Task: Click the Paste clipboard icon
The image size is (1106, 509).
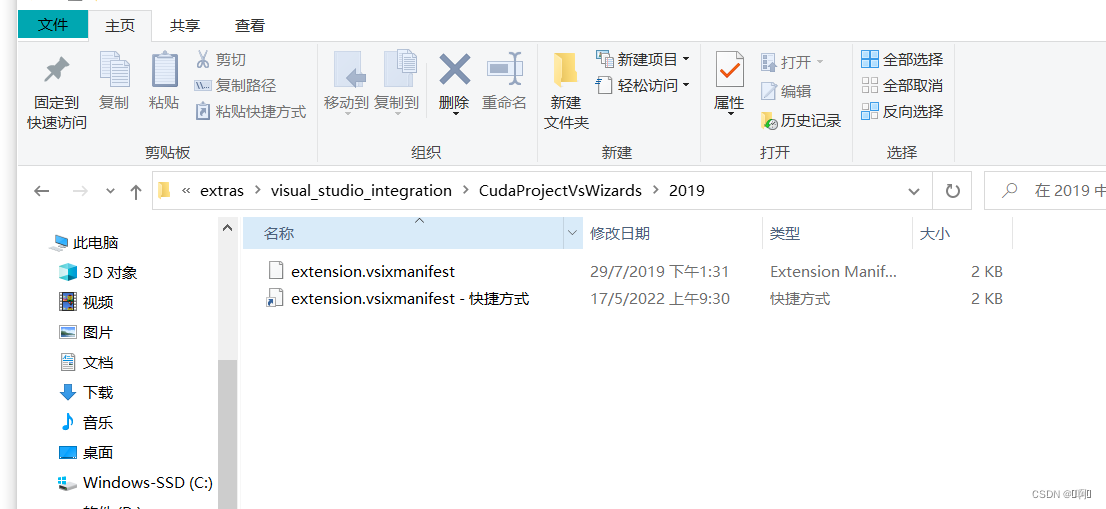Action: click(164, 70)
